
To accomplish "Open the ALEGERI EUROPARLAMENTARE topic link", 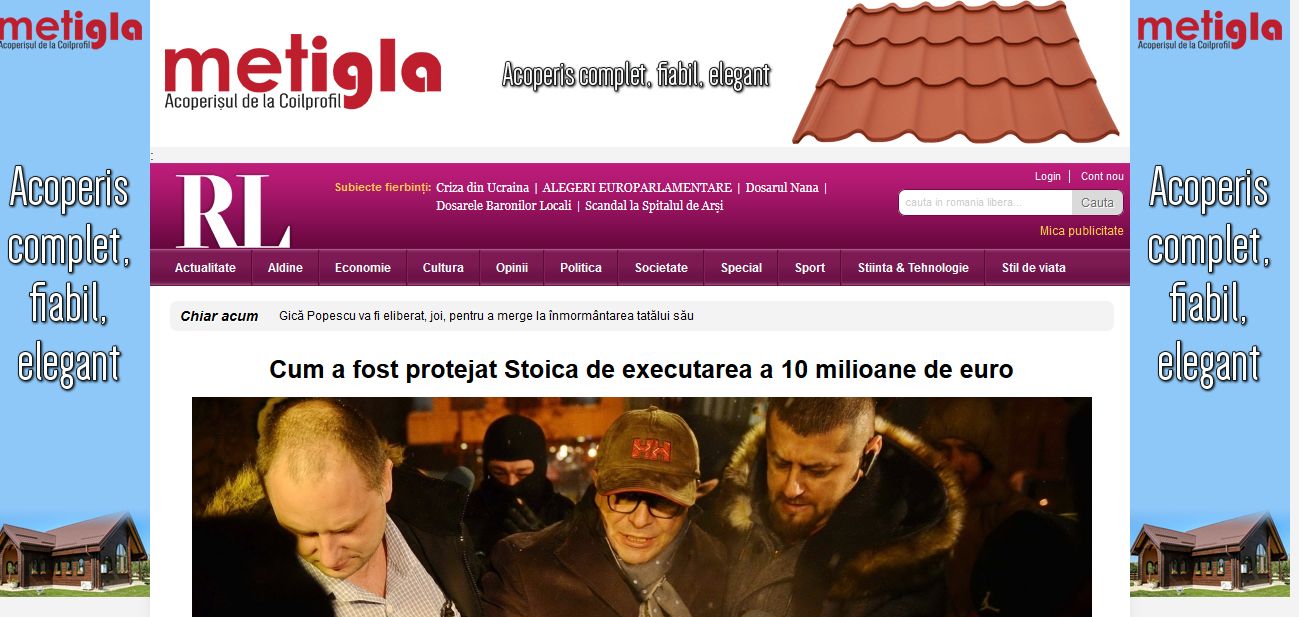I will coord(637,188).
